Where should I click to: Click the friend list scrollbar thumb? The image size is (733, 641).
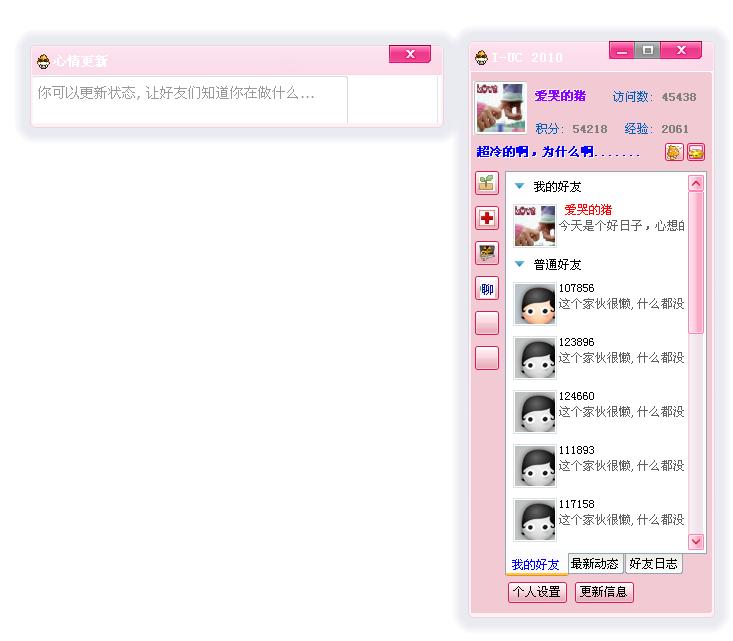pyautogui.click(x=696, y=262)
